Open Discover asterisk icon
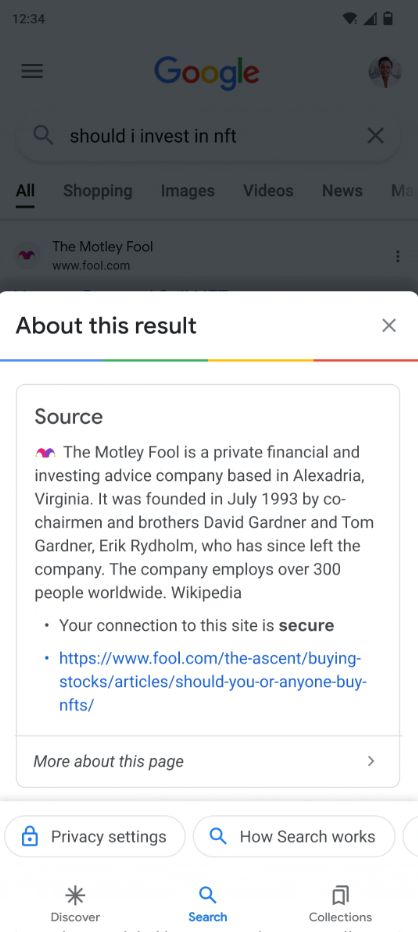Screen dimensions: 418x932 [x=75, y=895]
